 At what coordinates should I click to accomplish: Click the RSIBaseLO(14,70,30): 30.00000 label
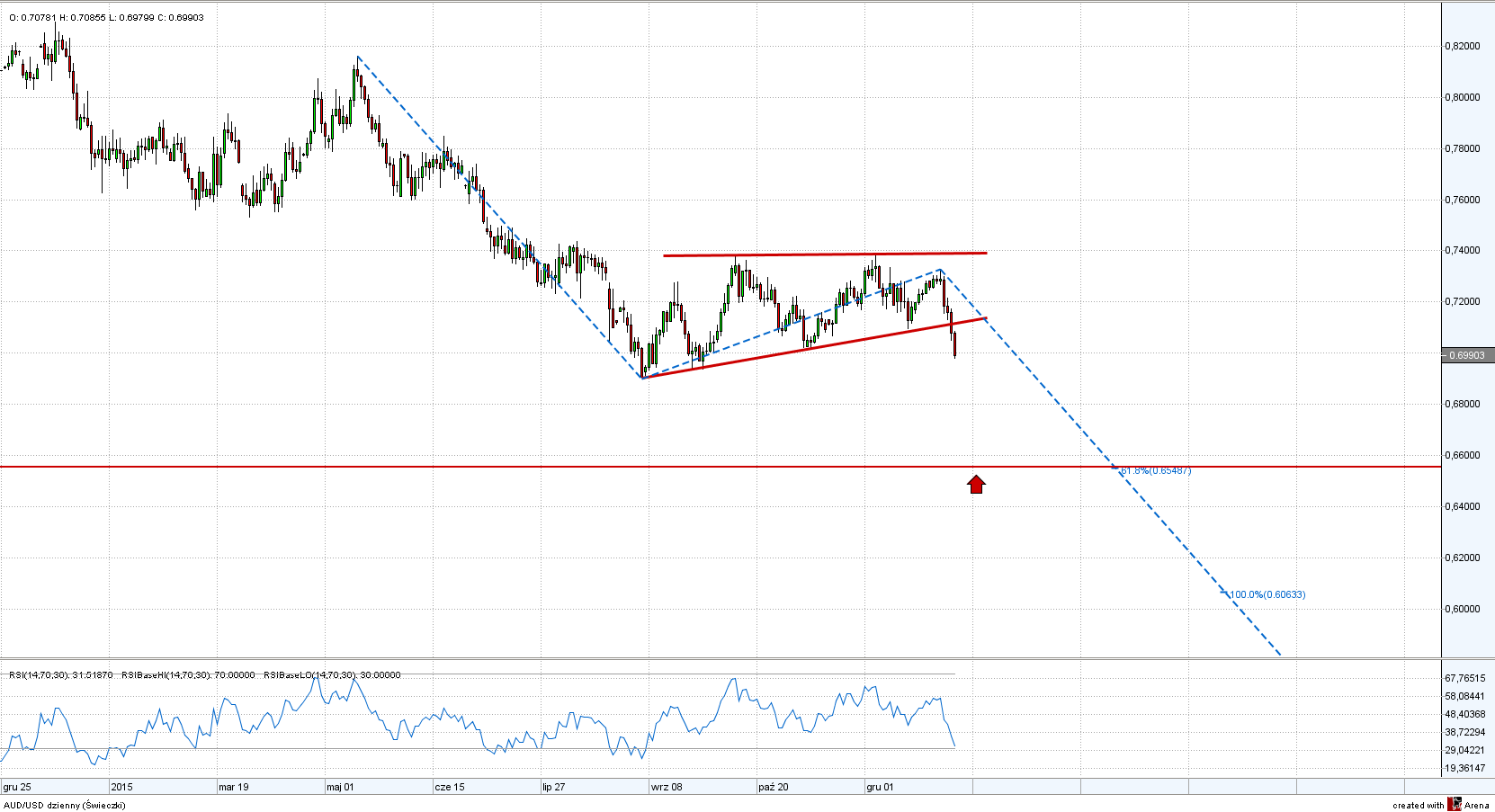tap(332, 674)
